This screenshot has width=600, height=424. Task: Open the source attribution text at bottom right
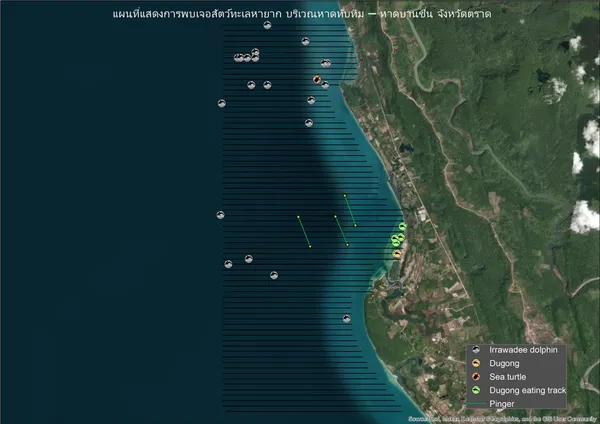tap(503, 418)
